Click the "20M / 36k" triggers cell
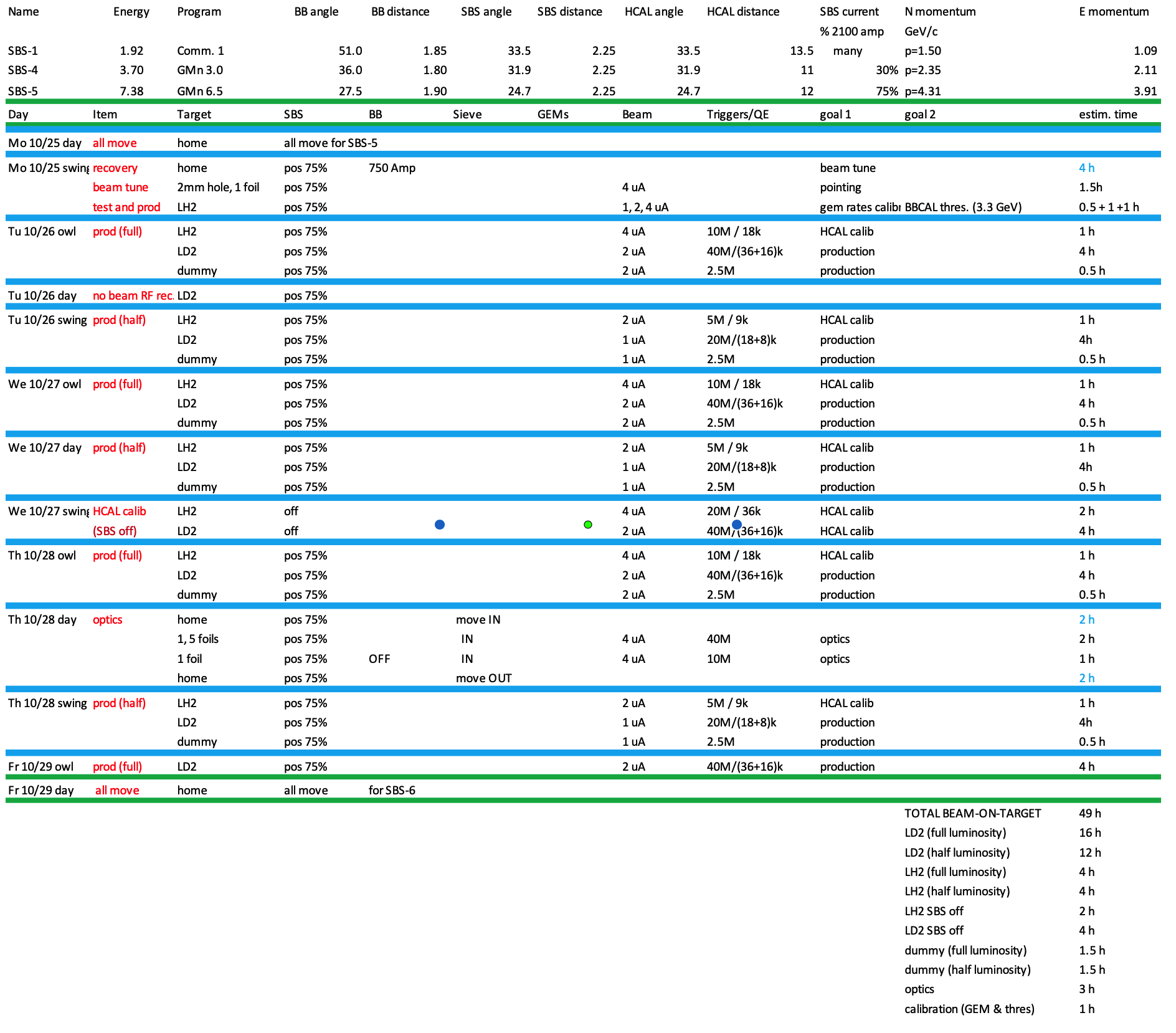1176x1033 pixels. [x=734, y=512]
